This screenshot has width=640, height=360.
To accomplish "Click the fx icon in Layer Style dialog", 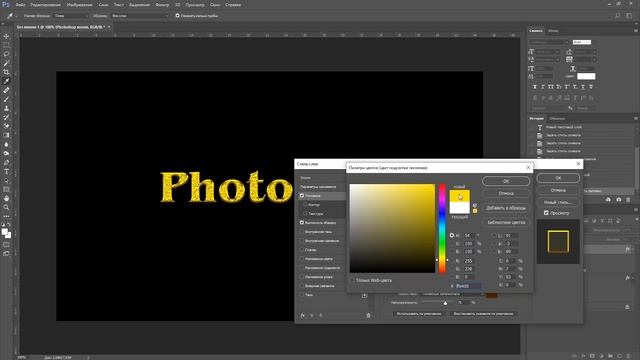I will (302, 315).
